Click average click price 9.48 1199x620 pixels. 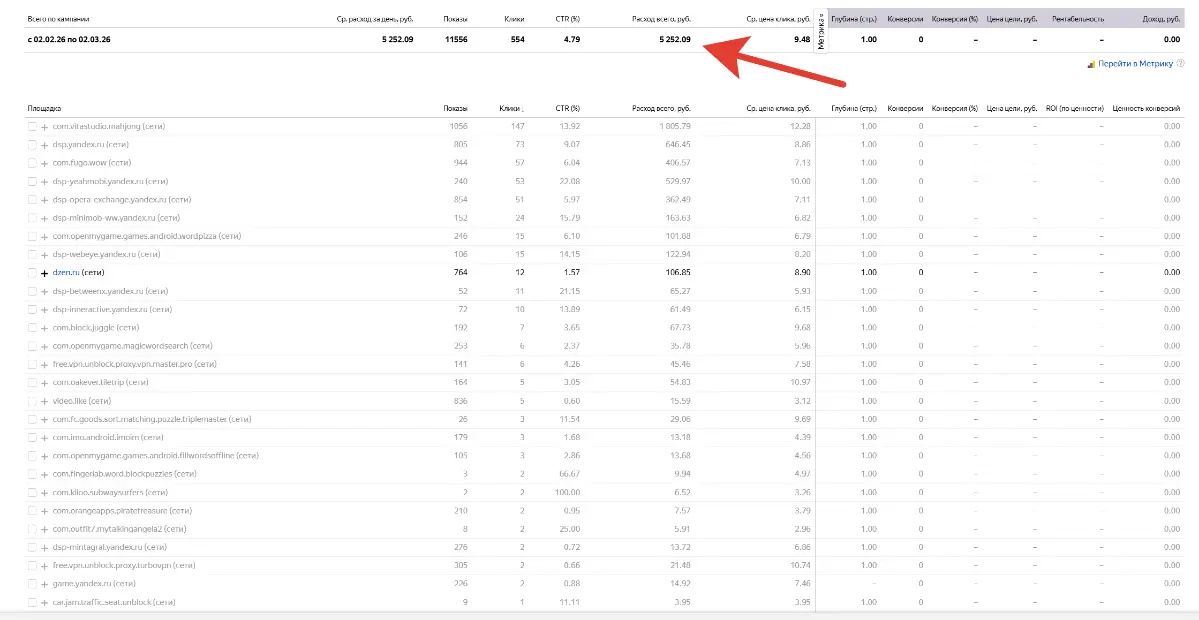click(x=801, y=39)
